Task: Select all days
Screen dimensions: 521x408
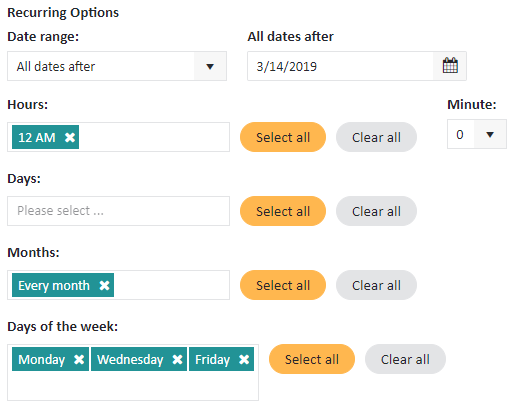Action: [x=283, y=211]
